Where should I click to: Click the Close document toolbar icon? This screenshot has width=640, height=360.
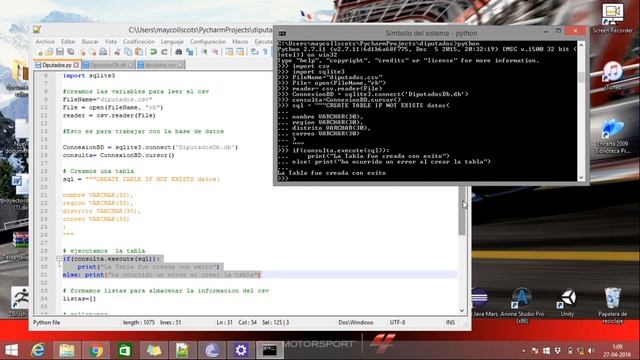pos(82,52)
